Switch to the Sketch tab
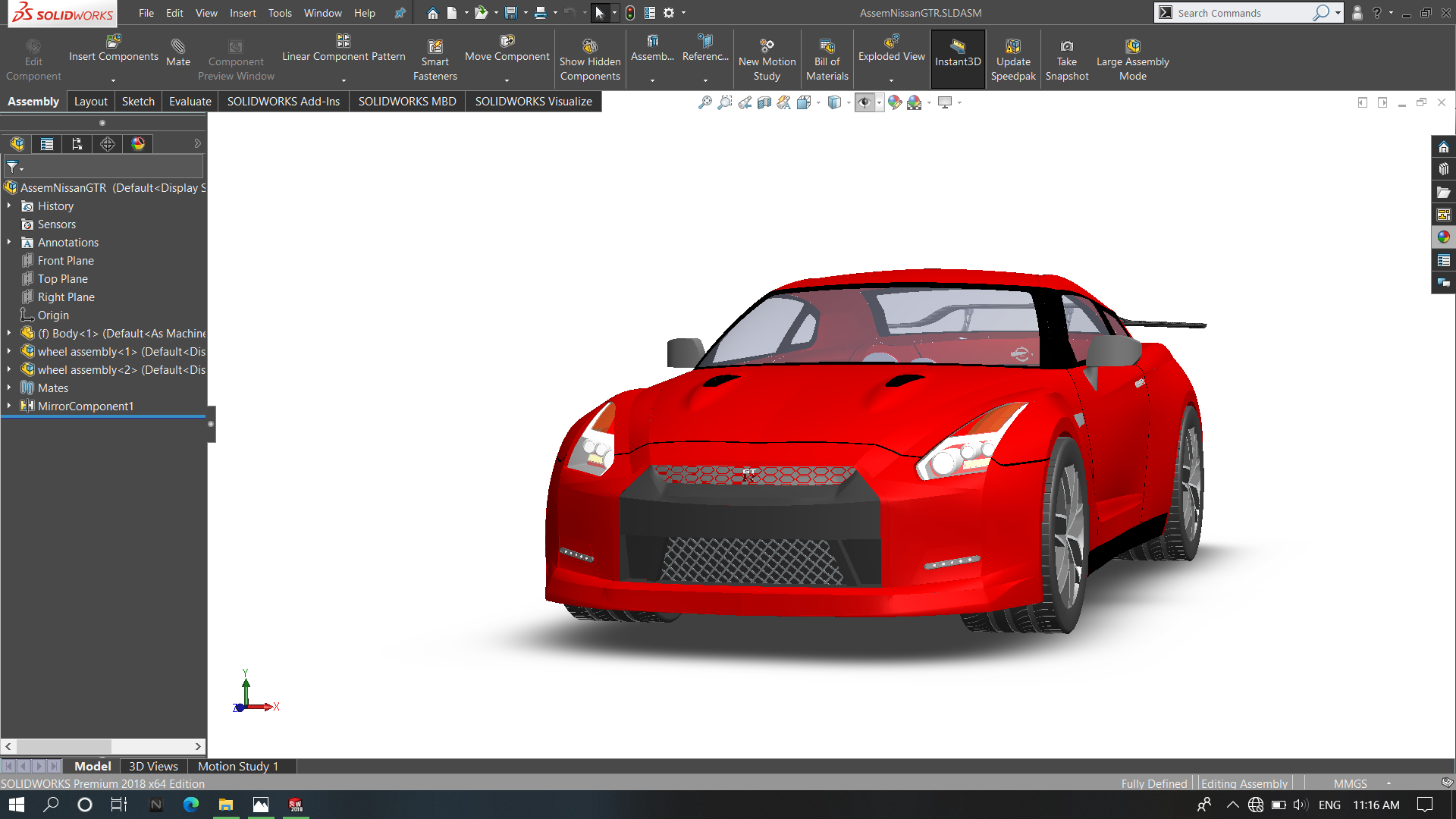1456x819 pixels. click(x=138, y=102)
